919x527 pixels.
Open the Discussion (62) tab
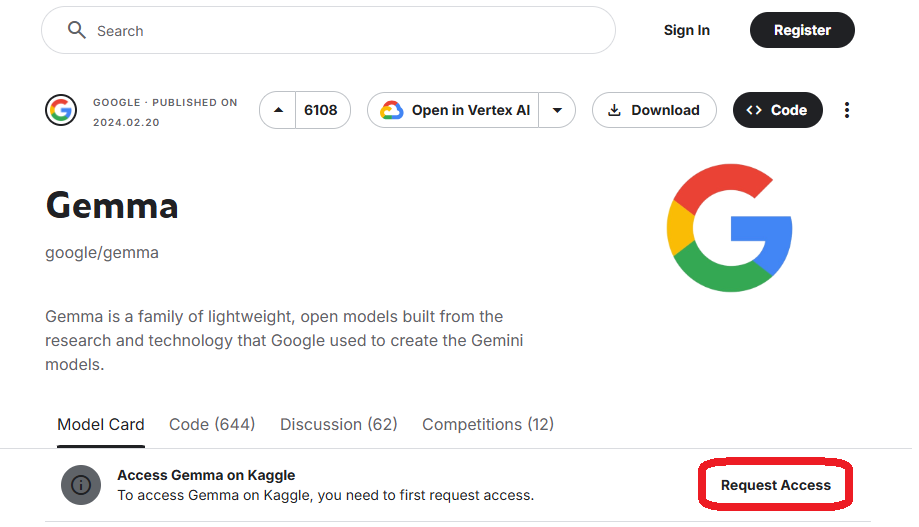(x=339, y=424)
